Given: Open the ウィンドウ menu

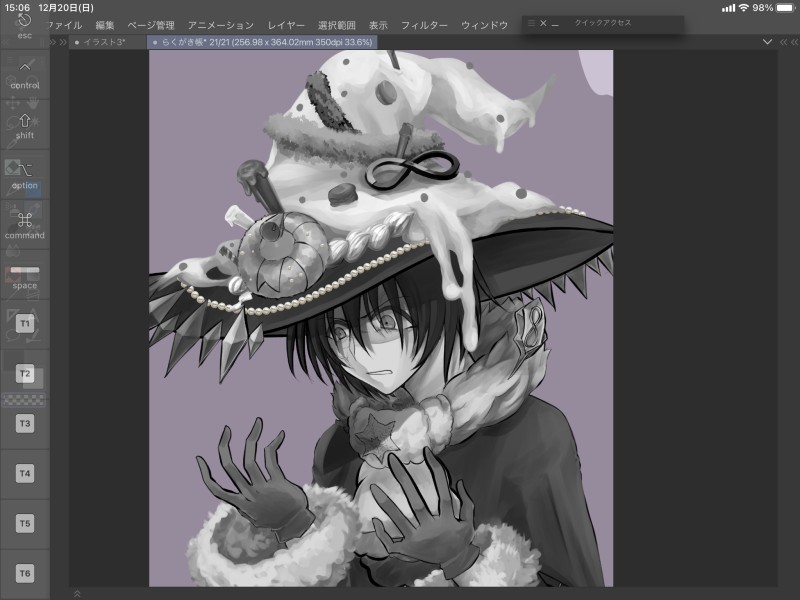Looking at the screenshot, I should (x=484, y=25).
